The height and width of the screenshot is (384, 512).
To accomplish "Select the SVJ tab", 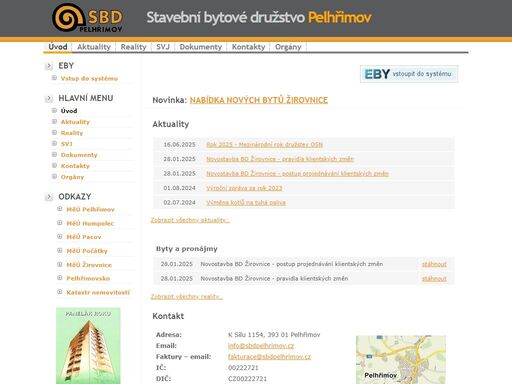I will 163,47.
